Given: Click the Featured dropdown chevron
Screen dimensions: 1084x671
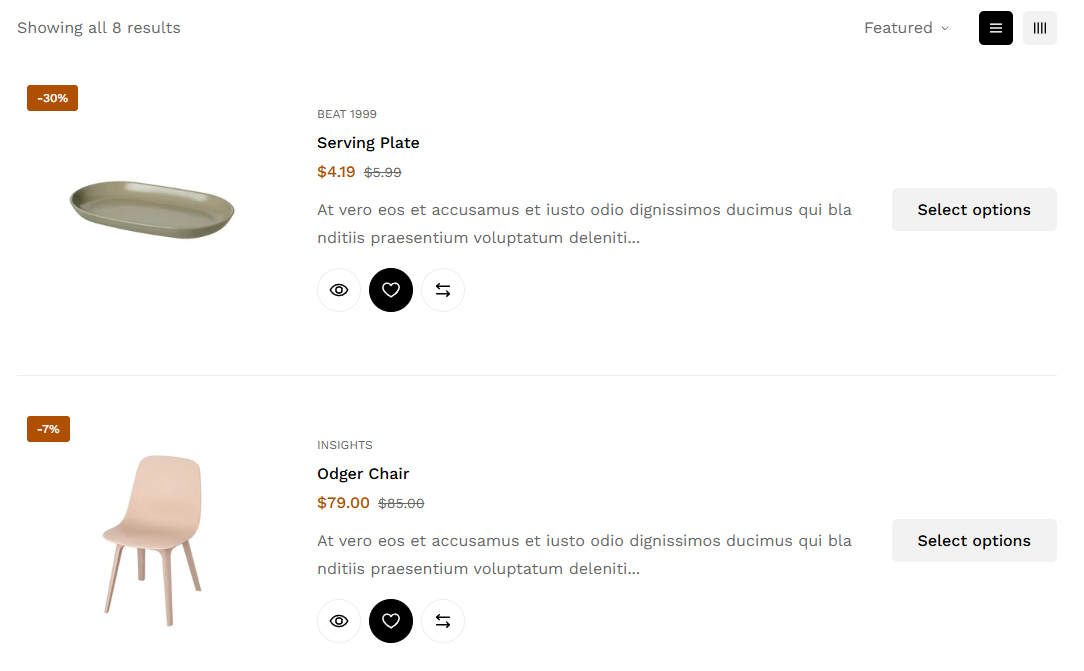Looking at the screenshot, I should coord(945,28).
